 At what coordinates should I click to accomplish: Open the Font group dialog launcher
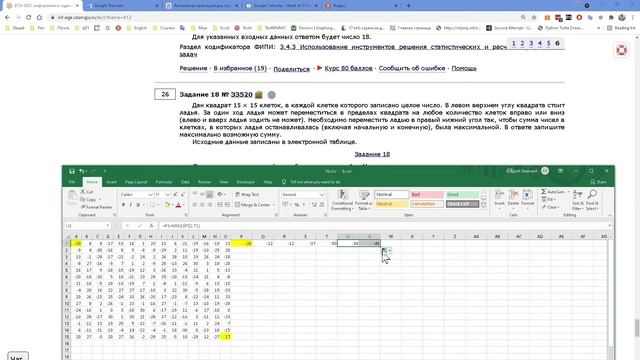click(x=186, y=215)
